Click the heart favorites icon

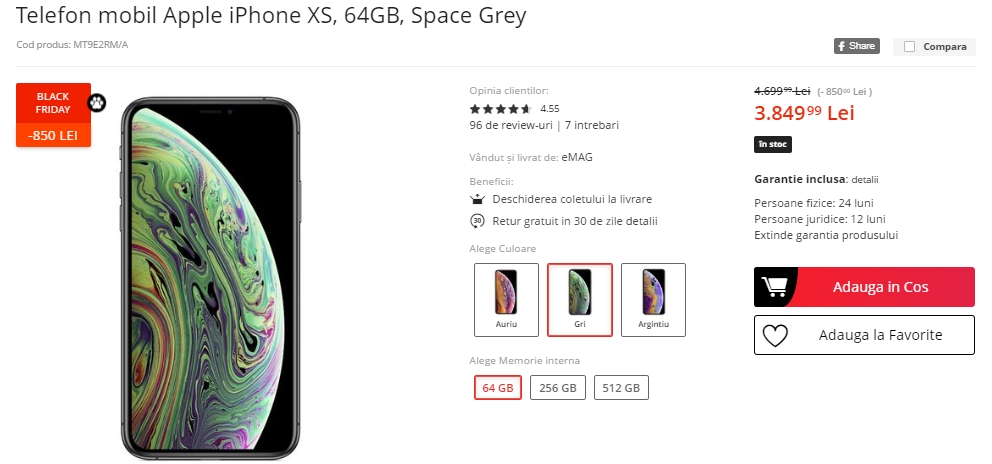click(x=775, y=336)
